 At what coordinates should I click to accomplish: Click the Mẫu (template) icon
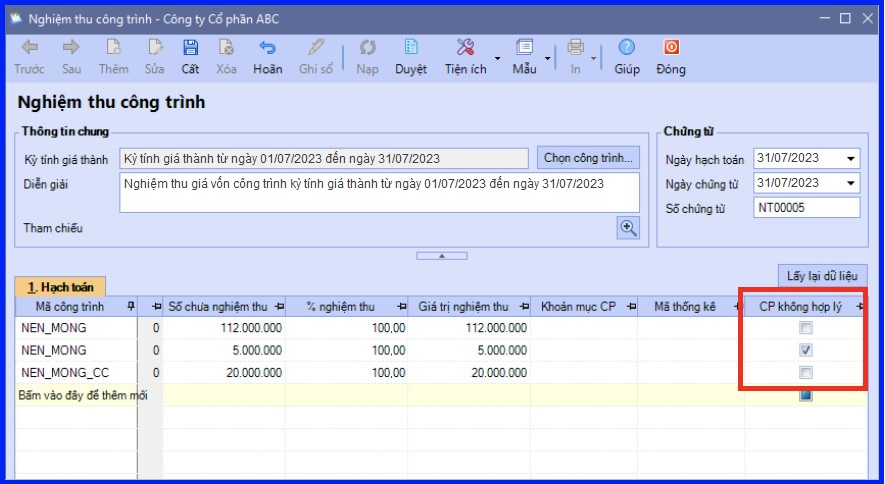click(x=524, y=47)
